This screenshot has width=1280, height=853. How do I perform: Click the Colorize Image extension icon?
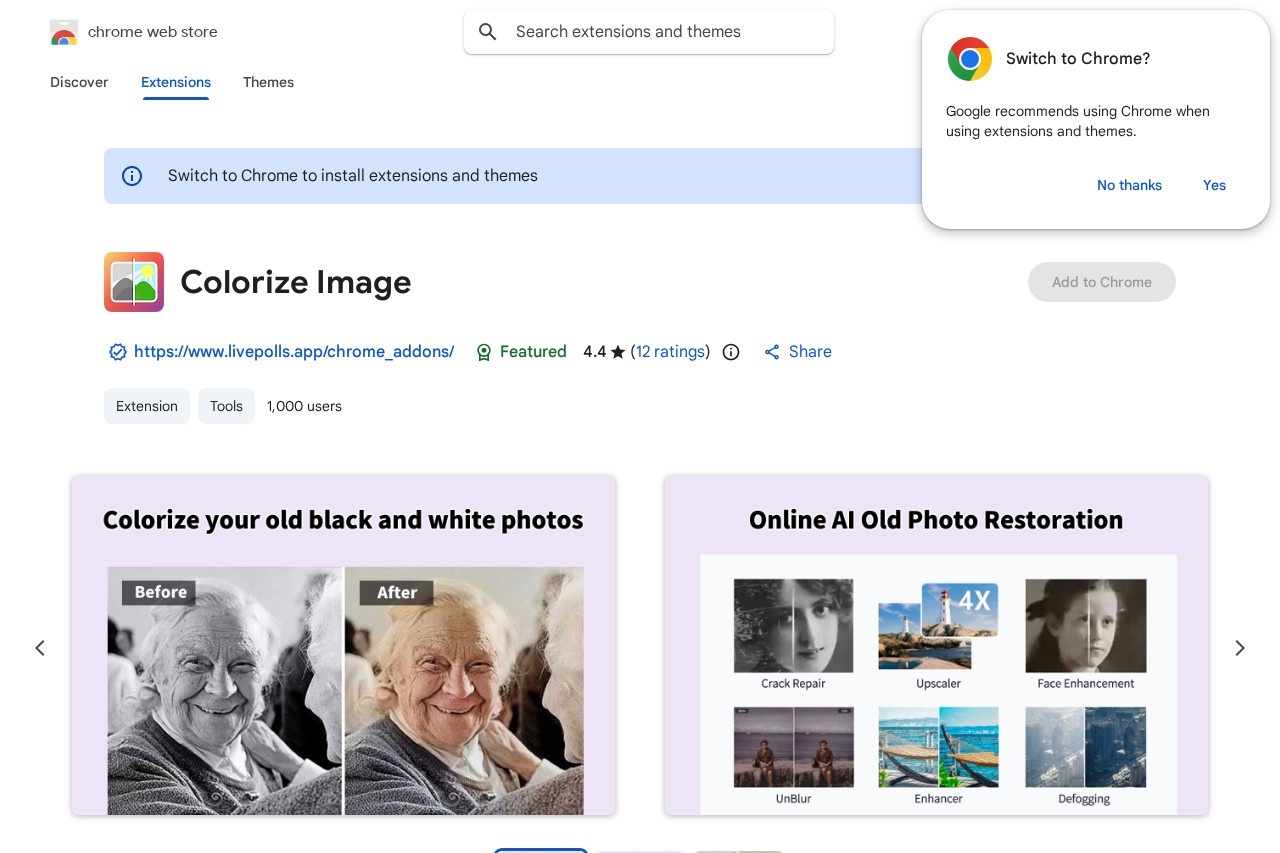point(133,282)
